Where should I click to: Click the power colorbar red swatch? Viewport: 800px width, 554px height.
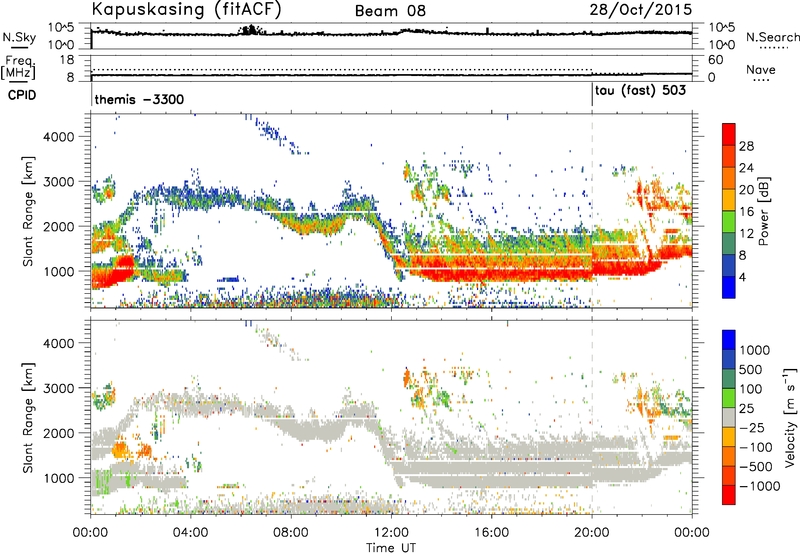729,134
